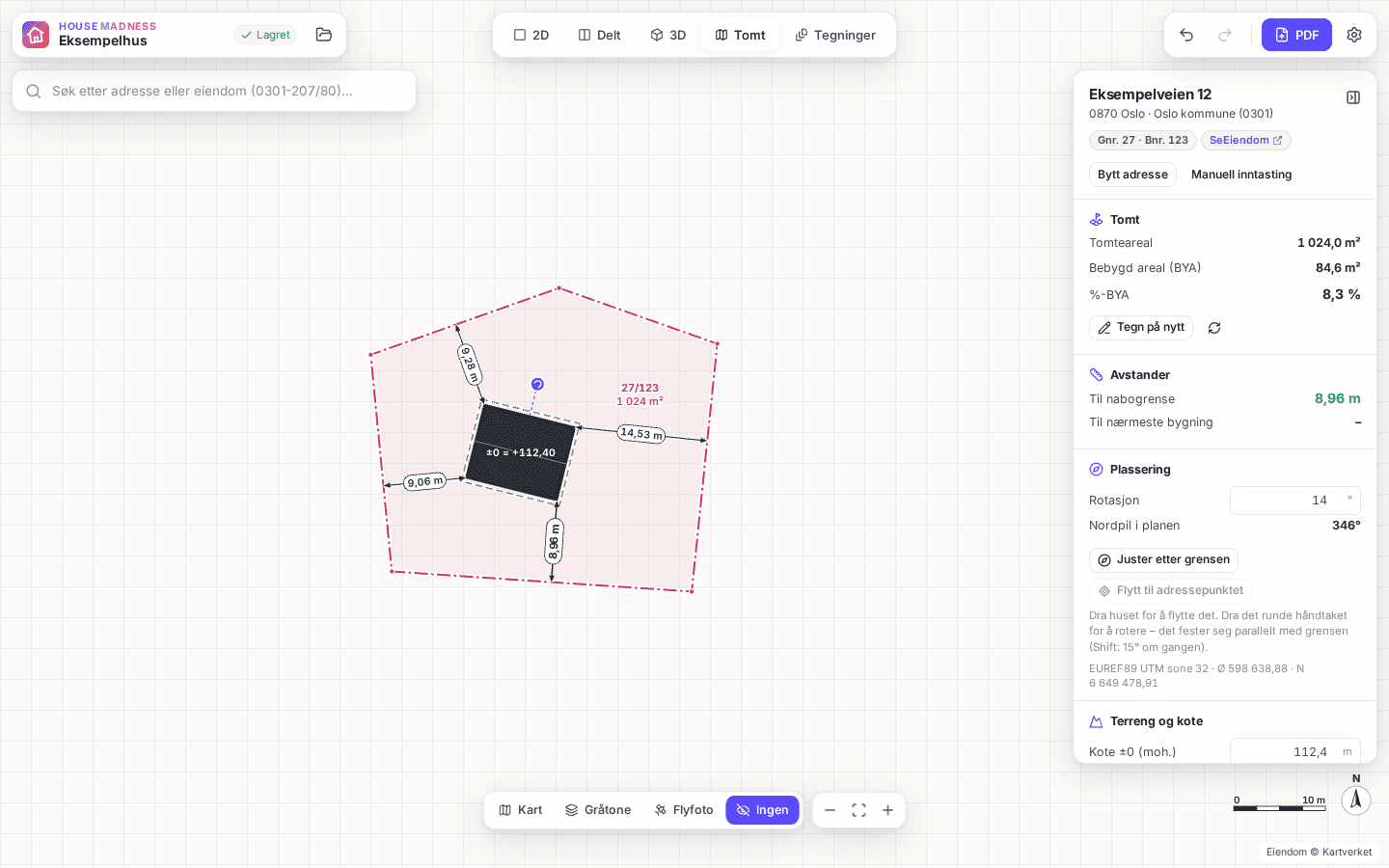
Task: Click the 27/123 plot label
Action: [640, 388]
